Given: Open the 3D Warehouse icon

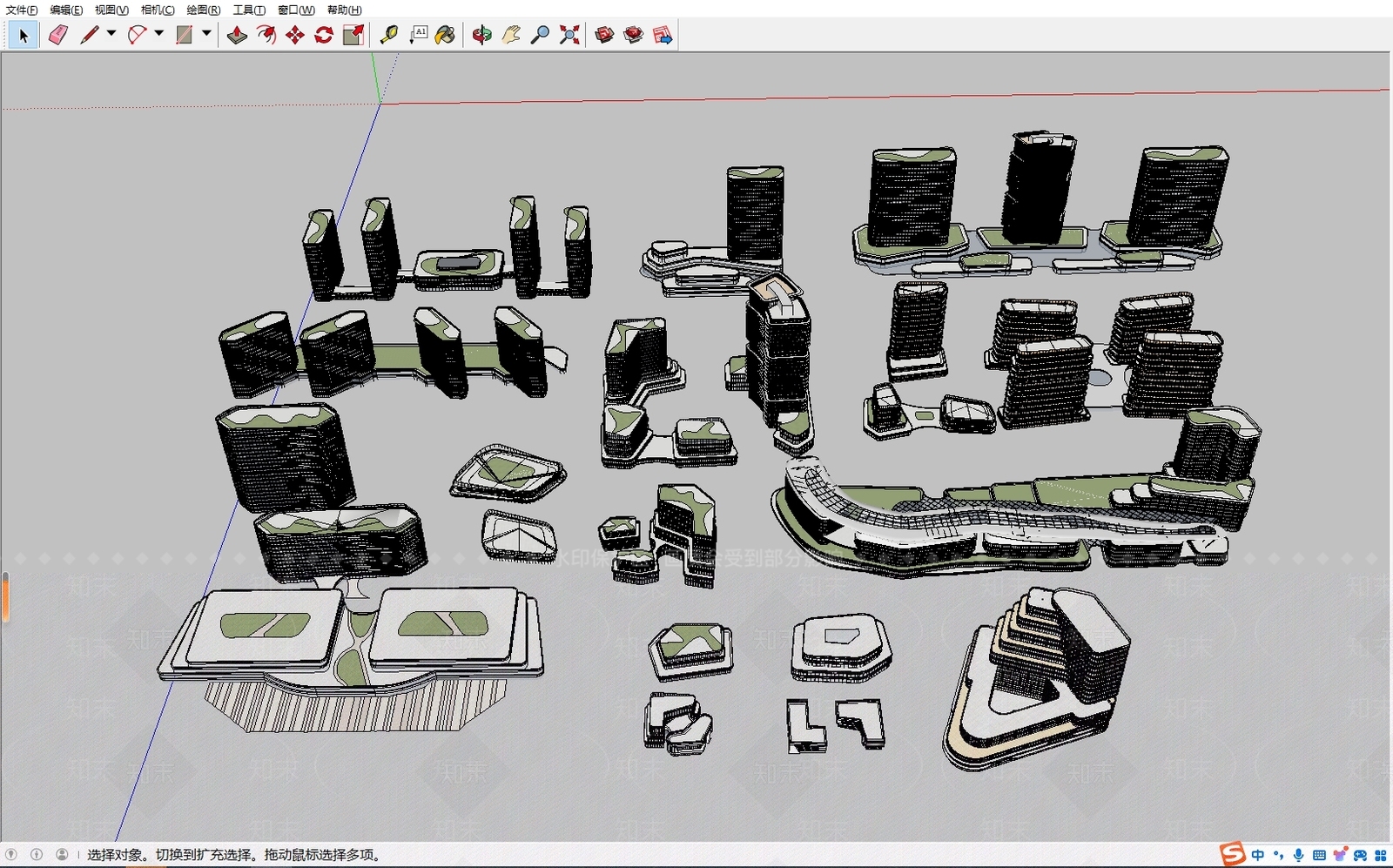Looking at the screenshot, I should 604,36.
